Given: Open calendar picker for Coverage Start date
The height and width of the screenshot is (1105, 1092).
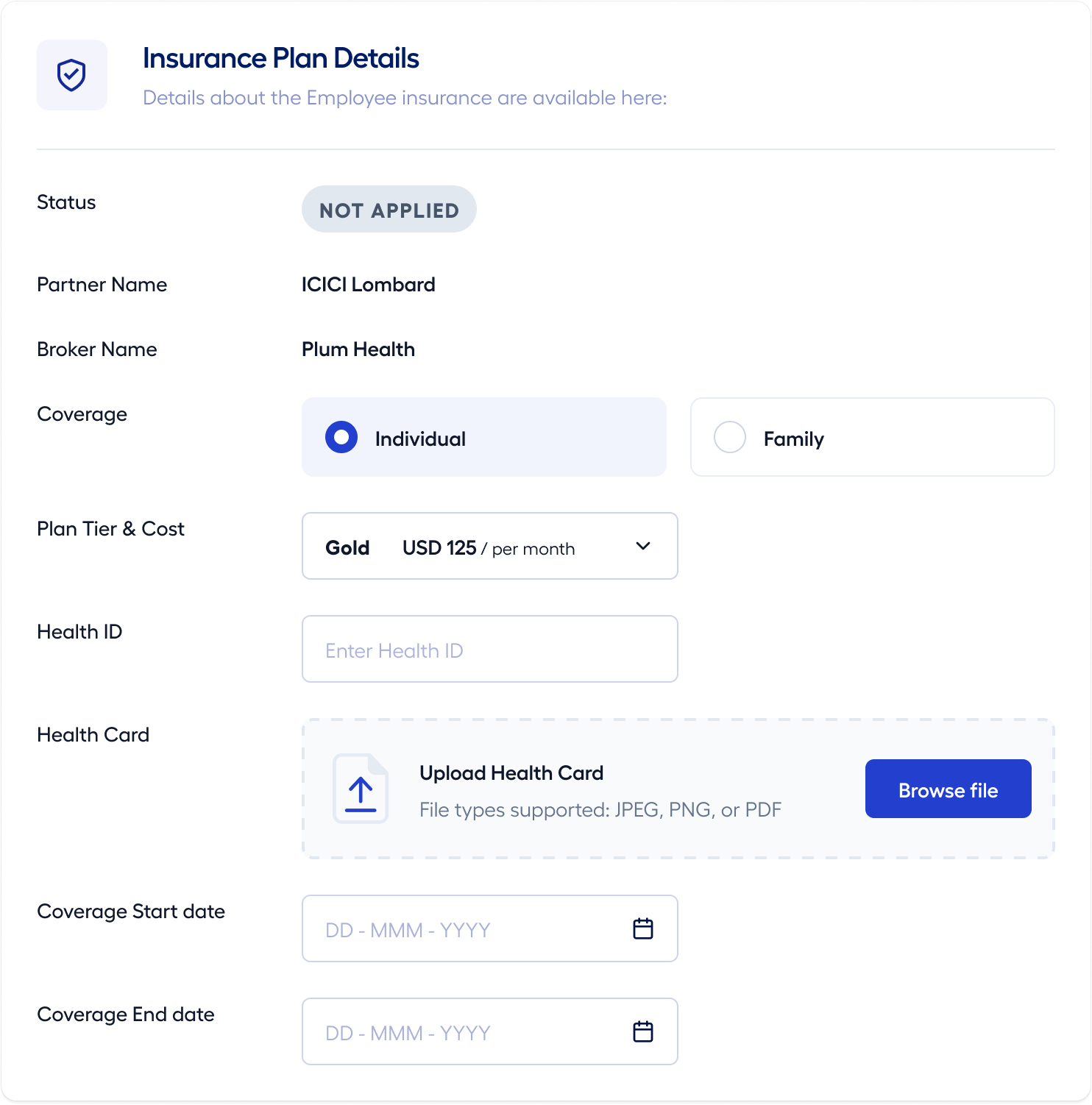Looking at the screenshot, I should [x=643, y=928].
